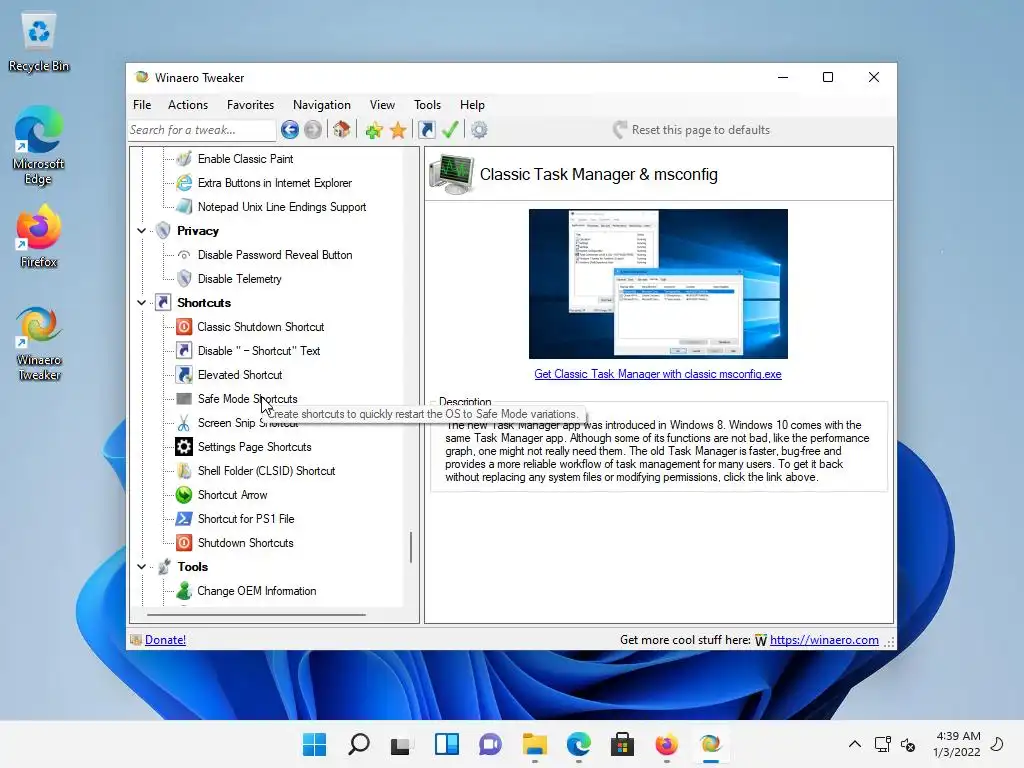This screenshot has width=1024, height=768.
Task: Click the Notepad Unix Line Endings icon
Action: (184, 206)
